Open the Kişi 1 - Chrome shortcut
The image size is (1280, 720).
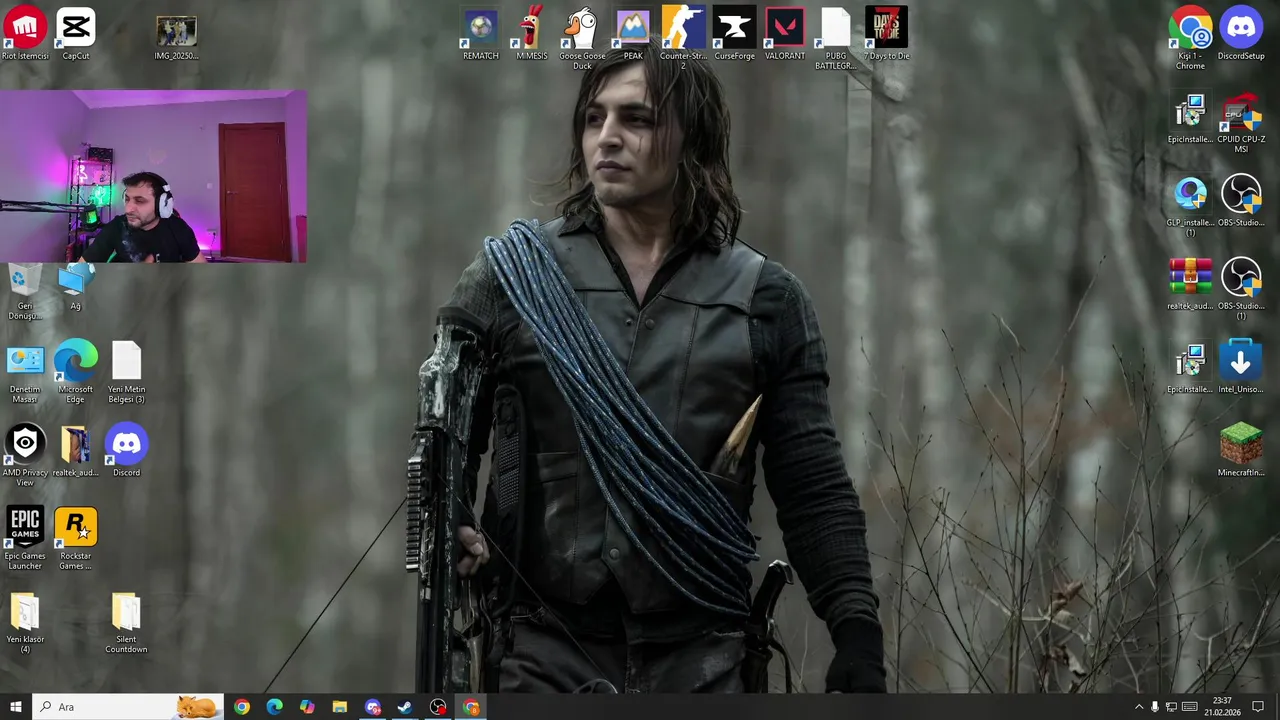(x=1190, y=38)
